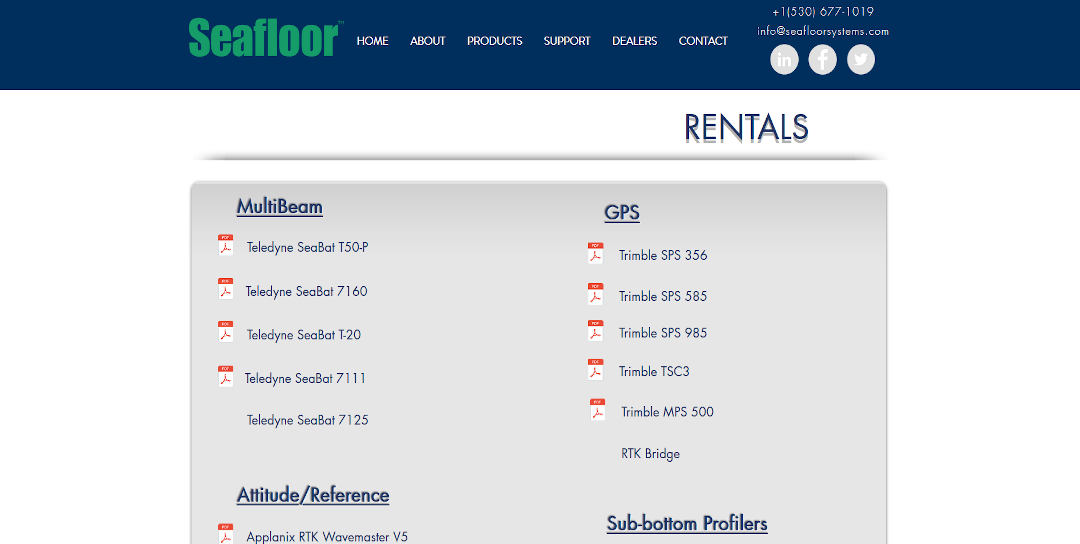Open the Teledyne SeaBat 7125 link
Screen dimensions: 1080x544
(x=308, y=420)
